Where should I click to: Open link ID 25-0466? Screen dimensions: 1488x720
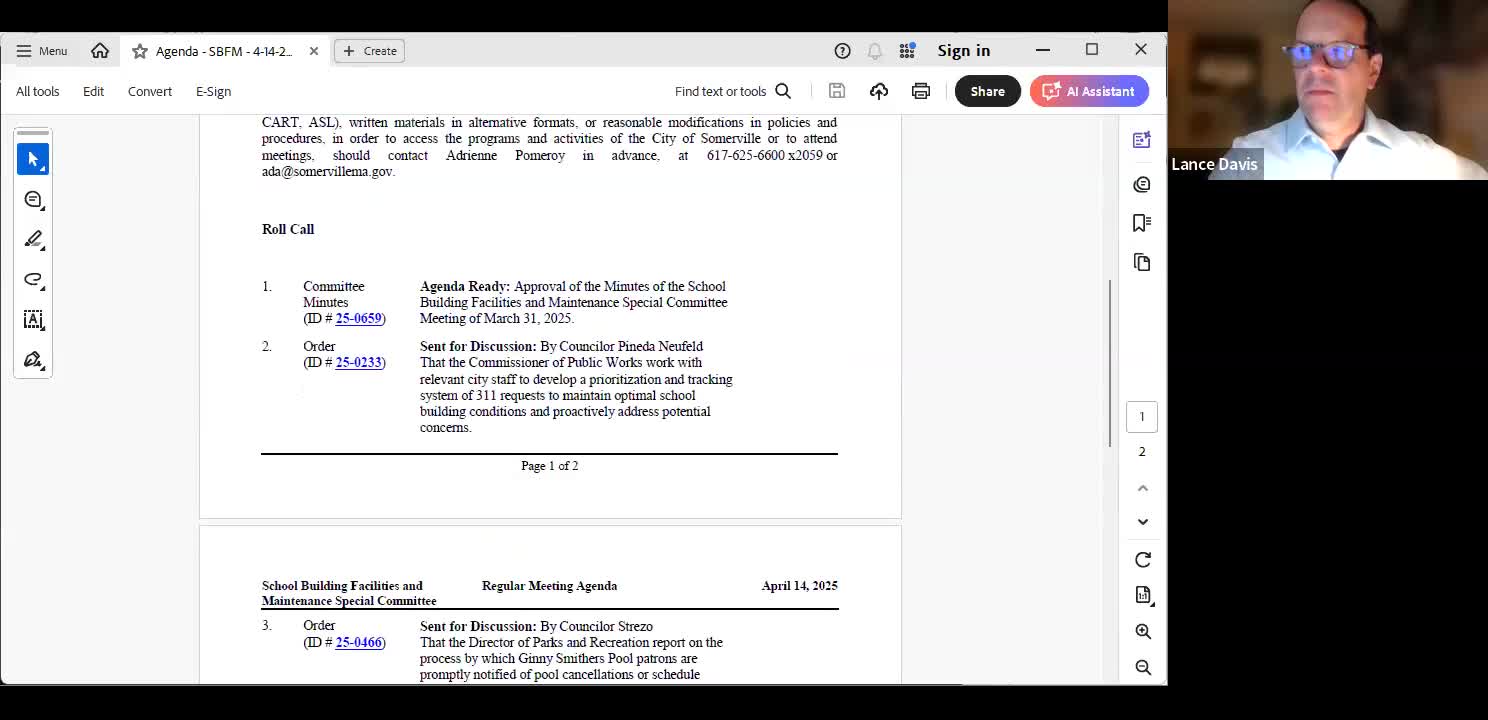(x=358, y=642)
